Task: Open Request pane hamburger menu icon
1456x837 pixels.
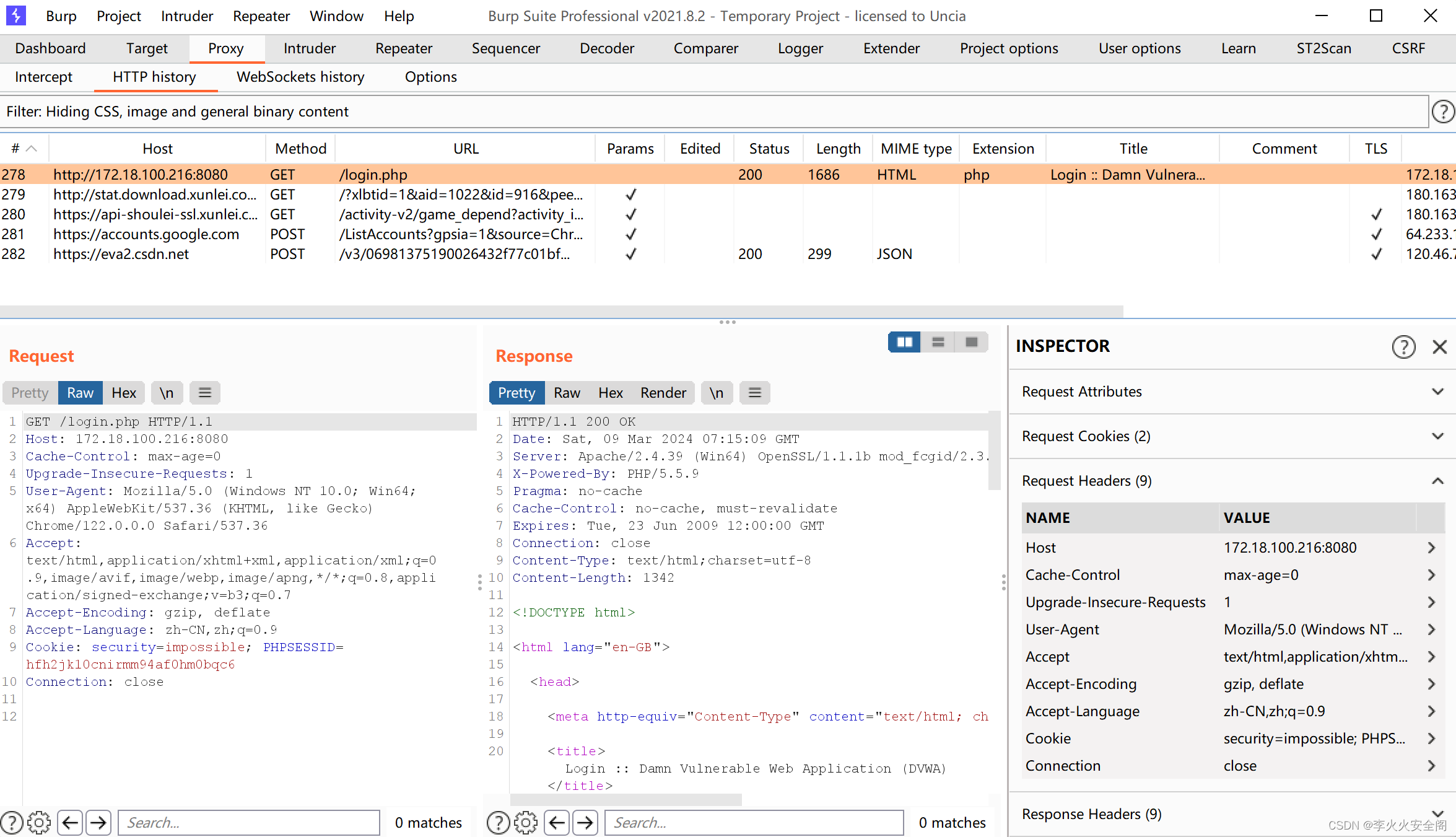Action: point(204,393)
